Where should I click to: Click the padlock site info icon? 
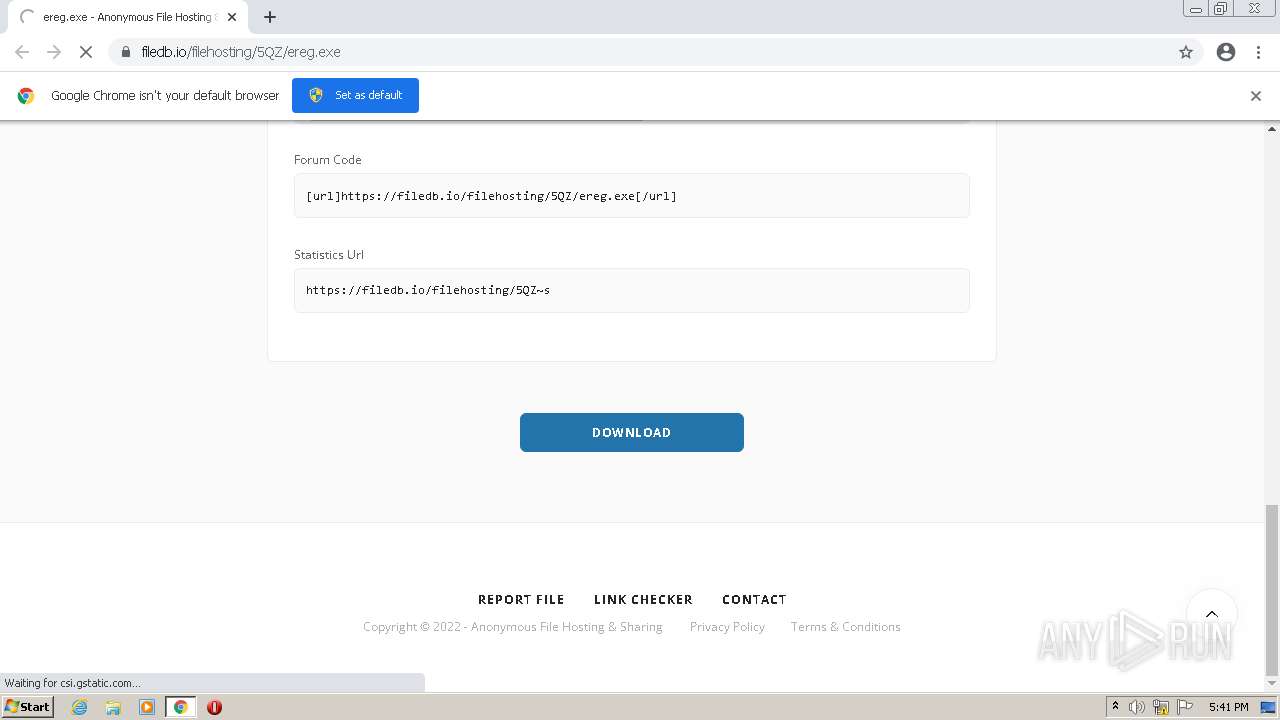point(126,52)
